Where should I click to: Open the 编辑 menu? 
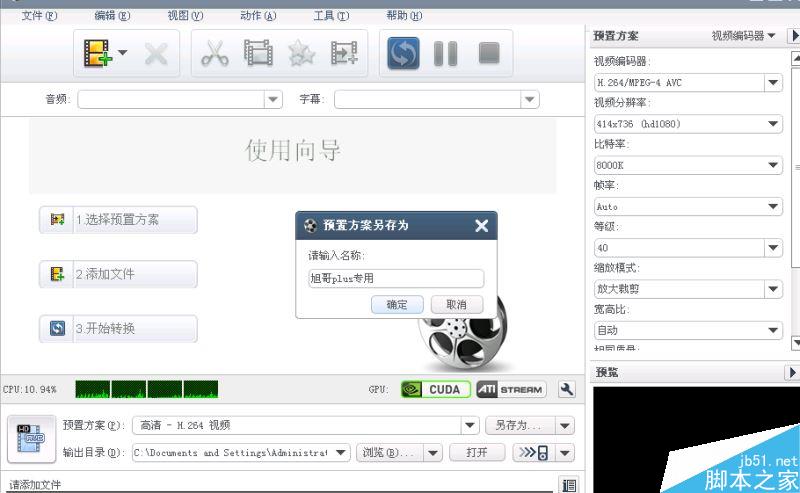tap(112, 16)
